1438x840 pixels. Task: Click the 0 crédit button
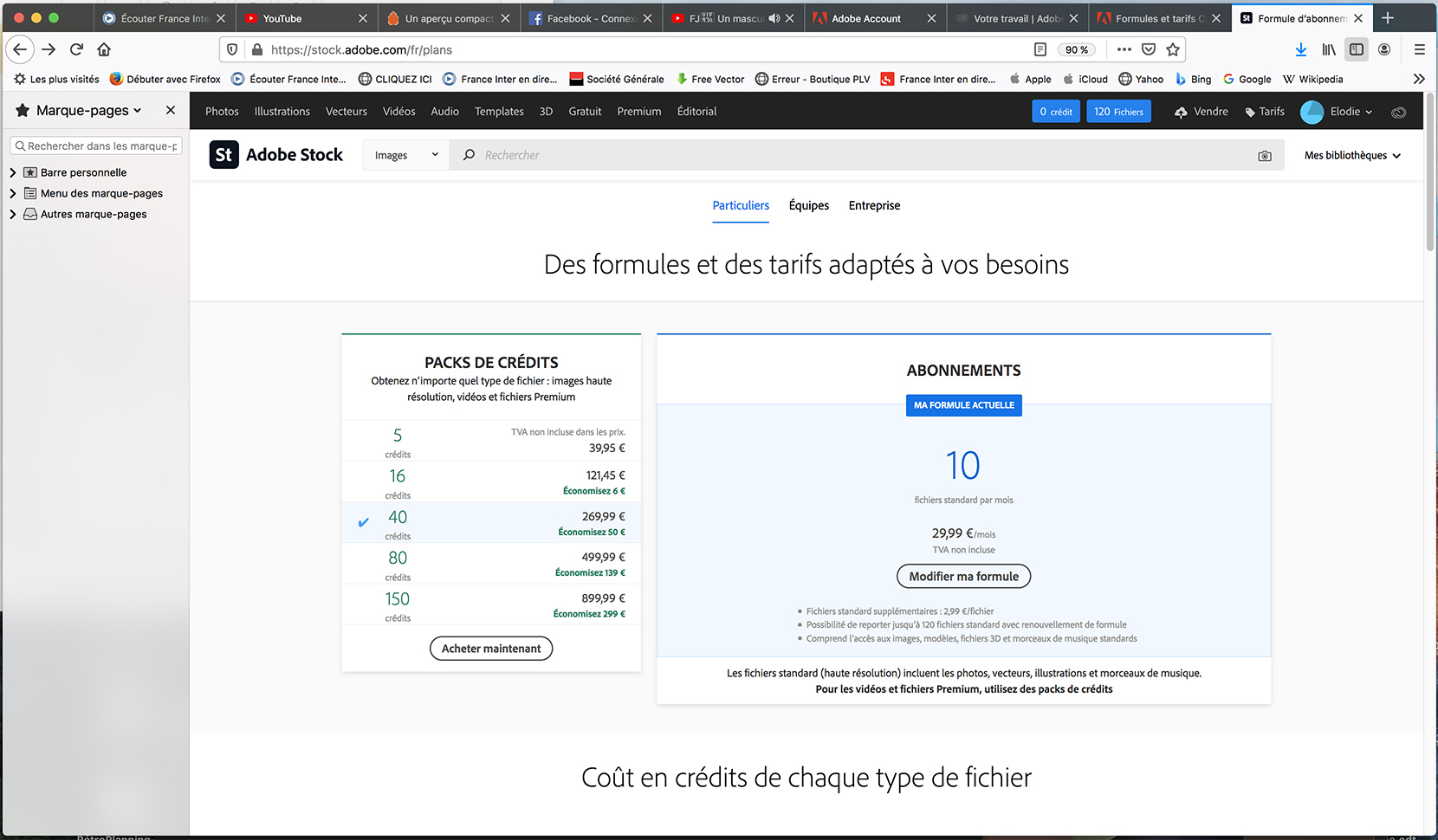1056,112
